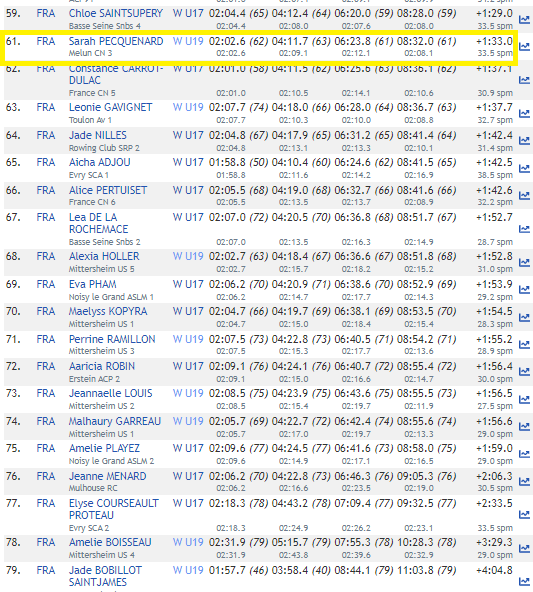The image size is (533, 592).
Task: Select gap +2:06.3 in Jeanne MENARD row
Action: coord(494,476)
